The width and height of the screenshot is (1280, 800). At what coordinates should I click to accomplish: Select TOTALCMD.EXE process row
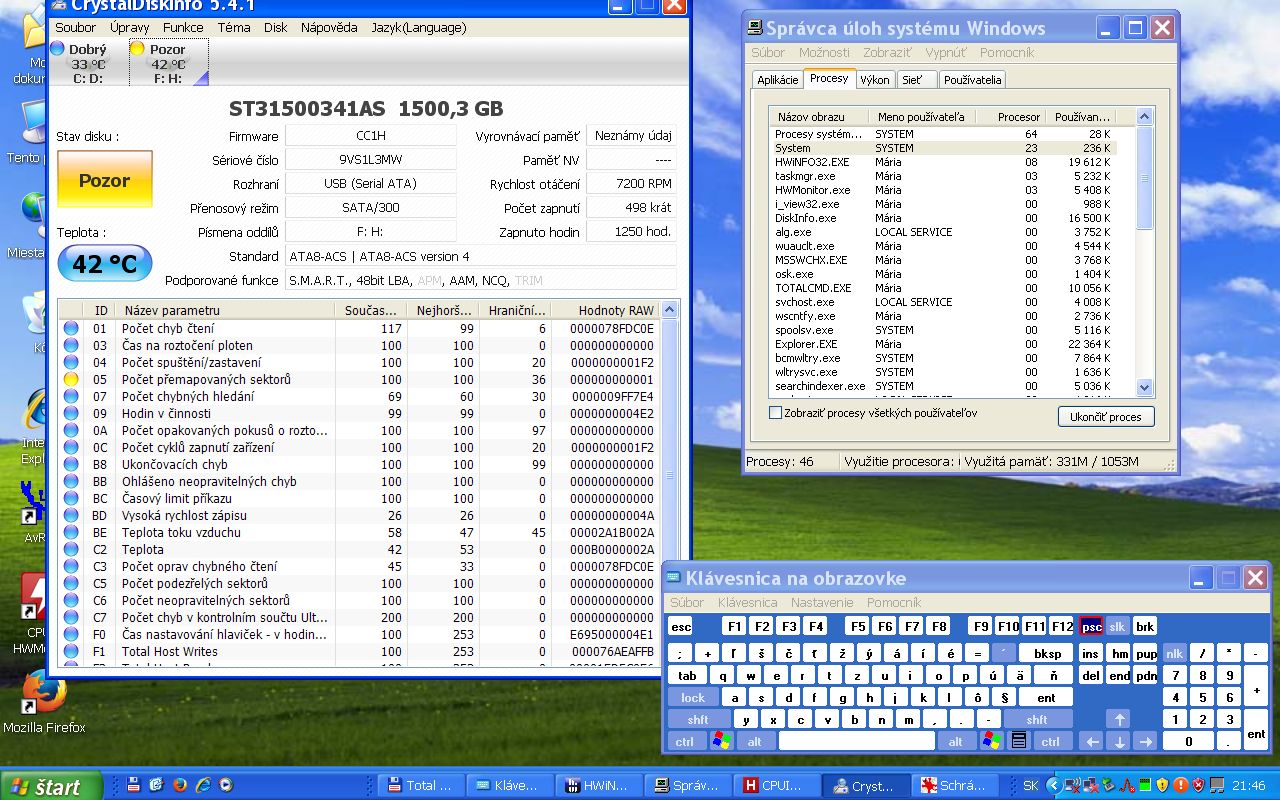tap(945, 287)
